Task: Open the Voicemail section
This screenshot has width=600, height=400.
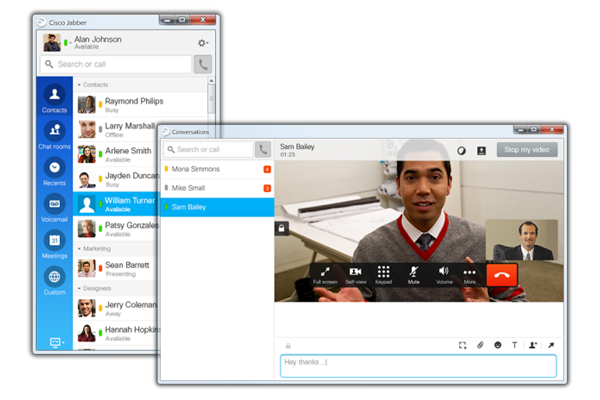Action: click(55, 207)
